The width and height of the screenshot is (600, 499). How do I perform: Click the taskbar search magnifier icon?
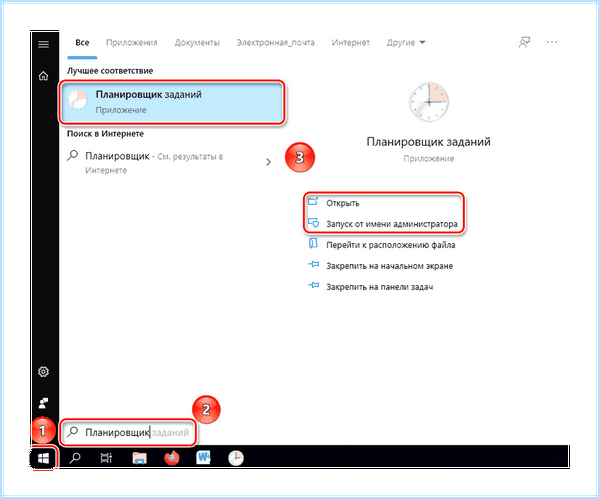click(x=75, y=458)
